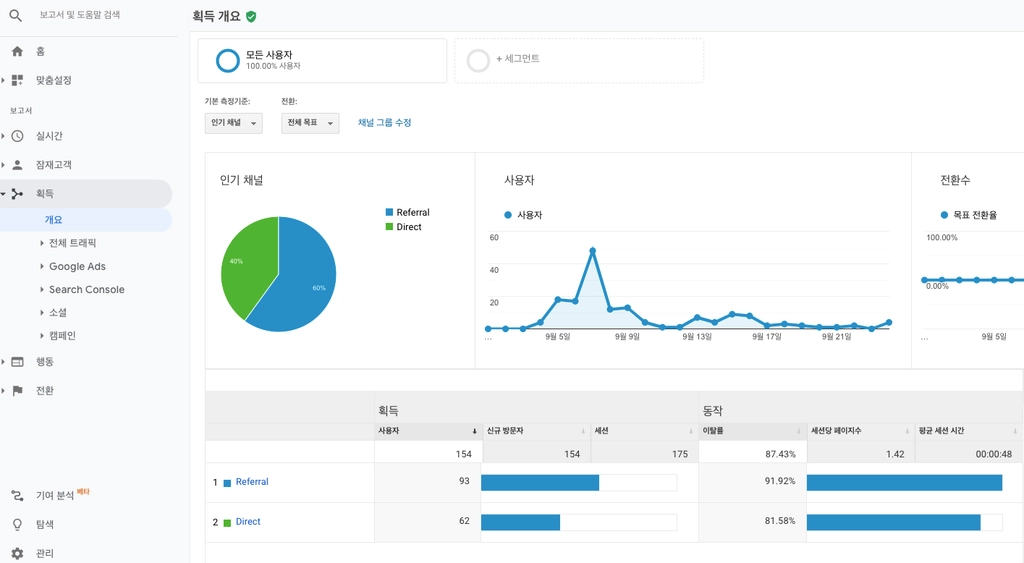Screen dimensions: 1024x563
Task: Open the 홈 home icon
Action: pyautogui.click(x=18, y=51)
